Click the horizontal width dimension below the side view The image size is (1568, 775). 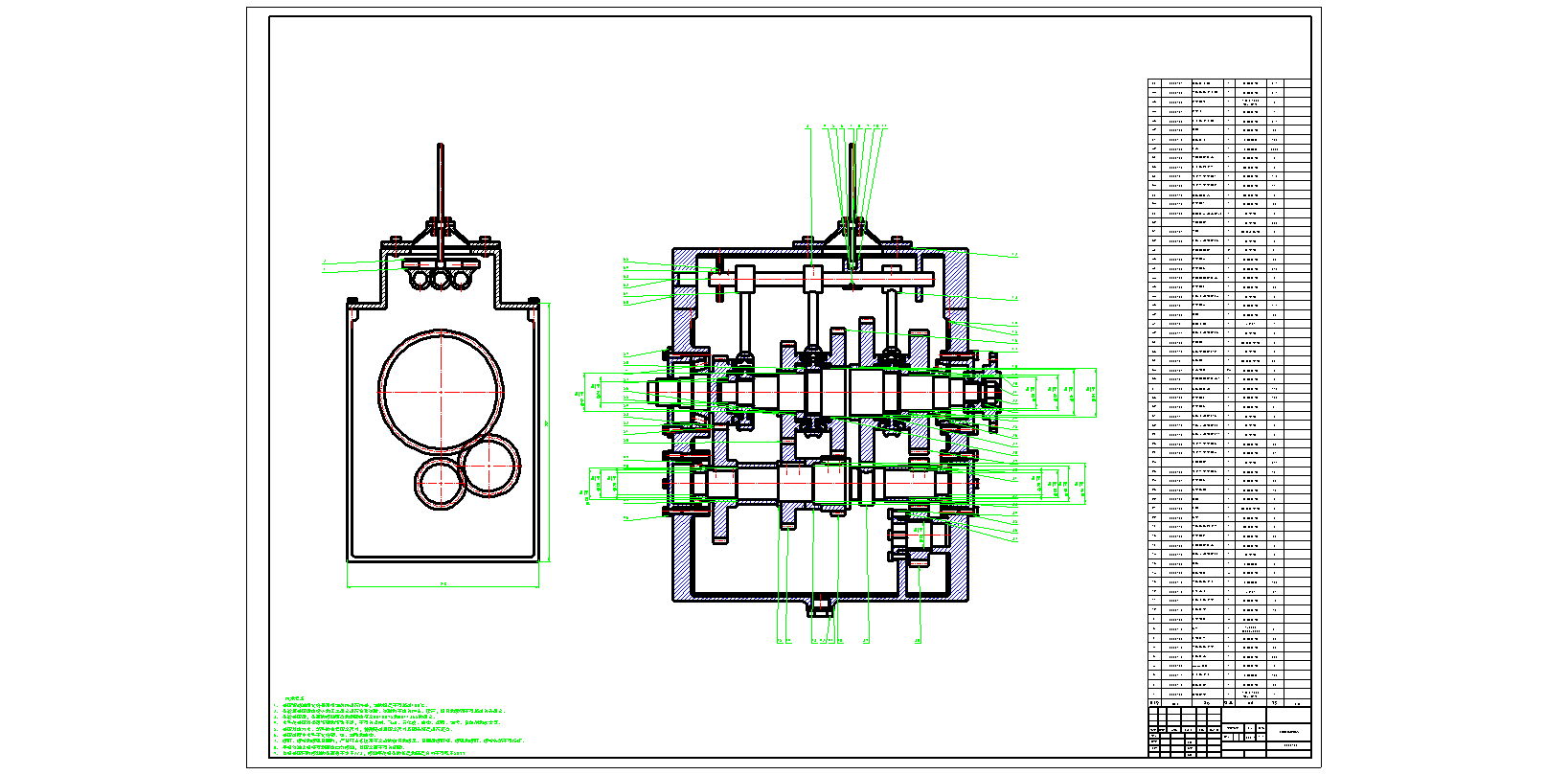tap(443, 585)
